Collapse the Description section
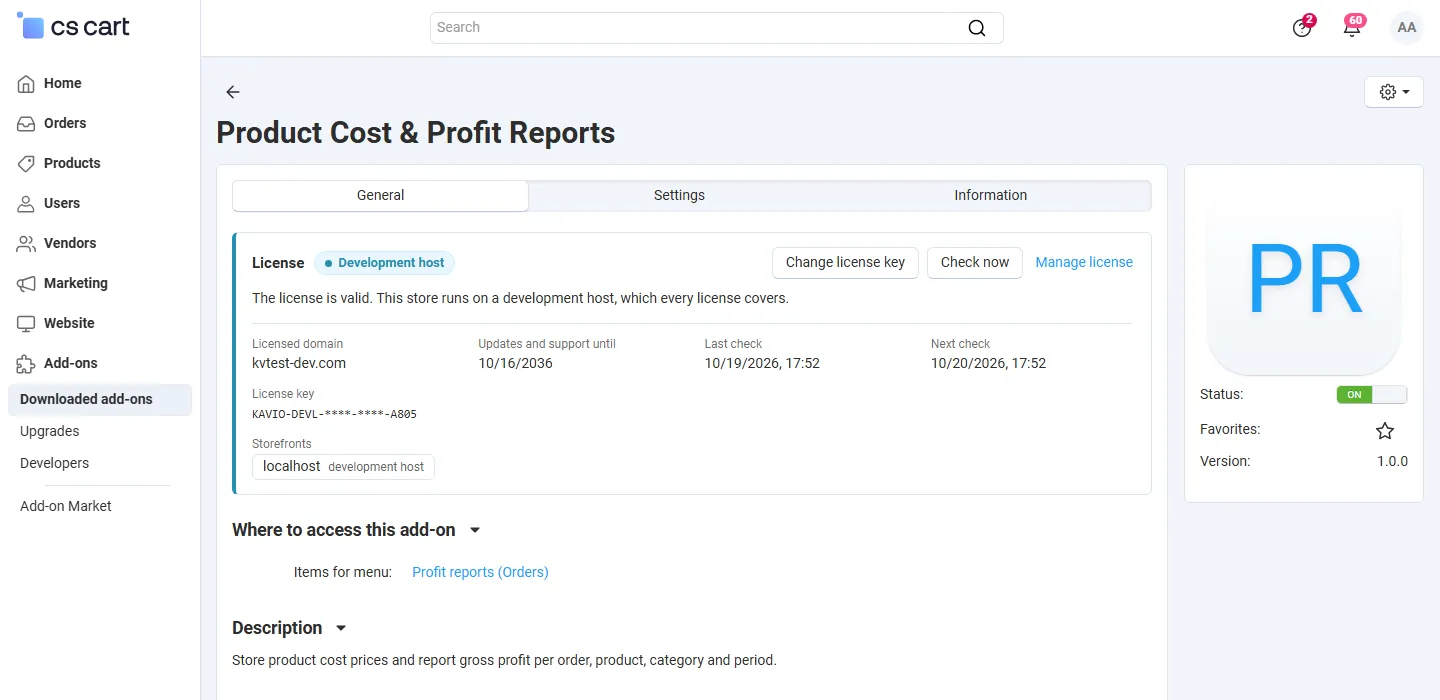 pos(341,628)
